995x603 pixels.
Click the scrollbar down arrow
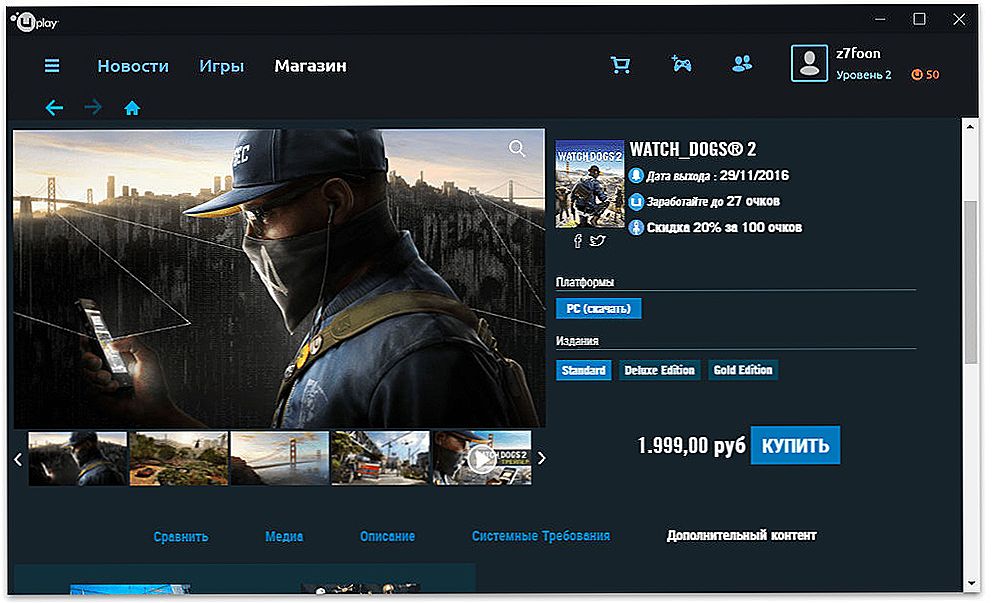coord(970,583)
